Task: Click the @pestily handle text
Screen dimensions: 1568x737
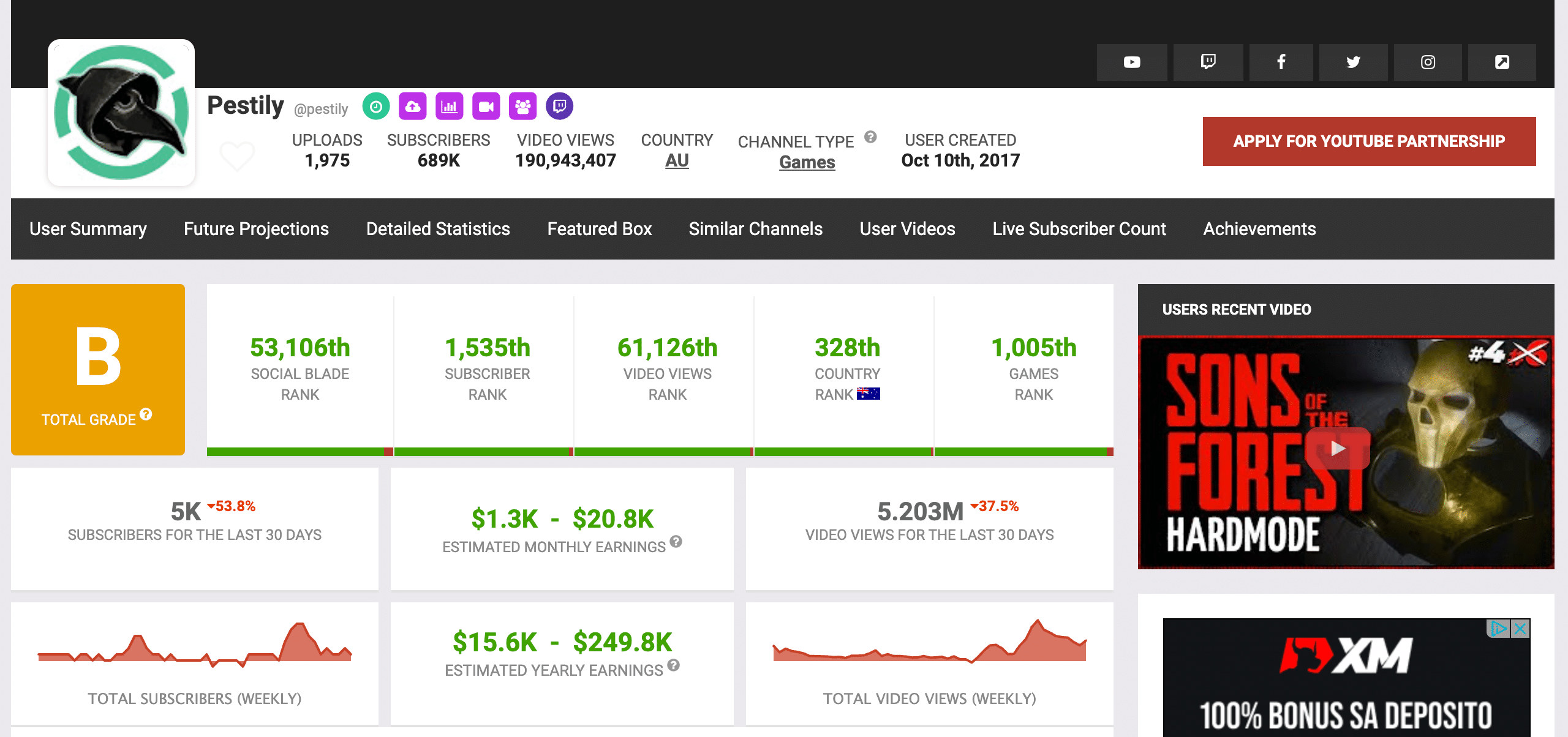Action: pyautogui.click(x=321, y=109)
